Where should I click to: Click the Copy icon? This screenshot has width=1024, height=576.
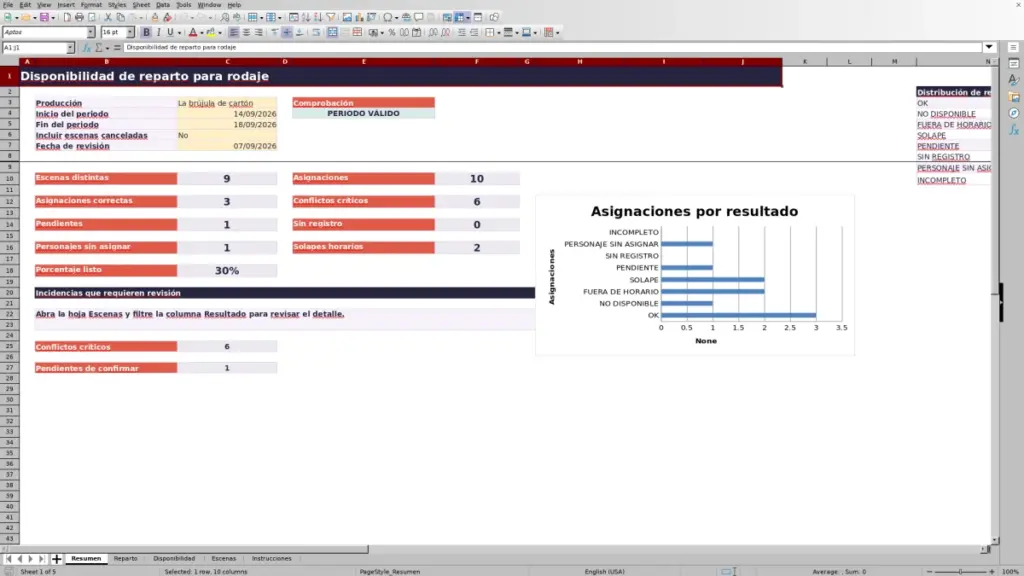point(120,17)
